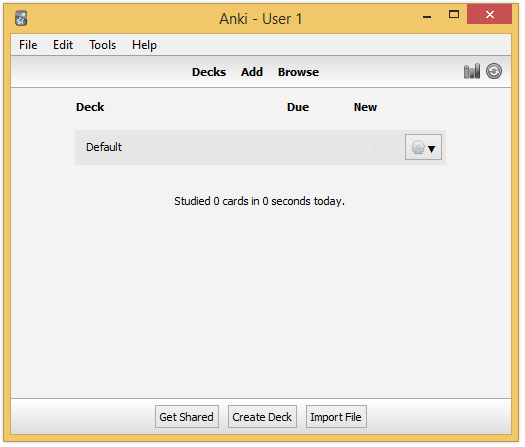525x447 pixels.
Task: Click the Get Shared button
Action: pyautogui.click(x=187, y=417)
